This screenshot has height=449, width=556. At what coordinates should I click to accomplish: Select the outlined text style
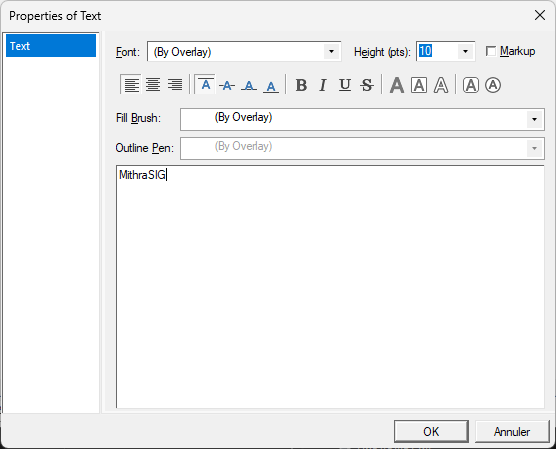[x=441, y=85]
